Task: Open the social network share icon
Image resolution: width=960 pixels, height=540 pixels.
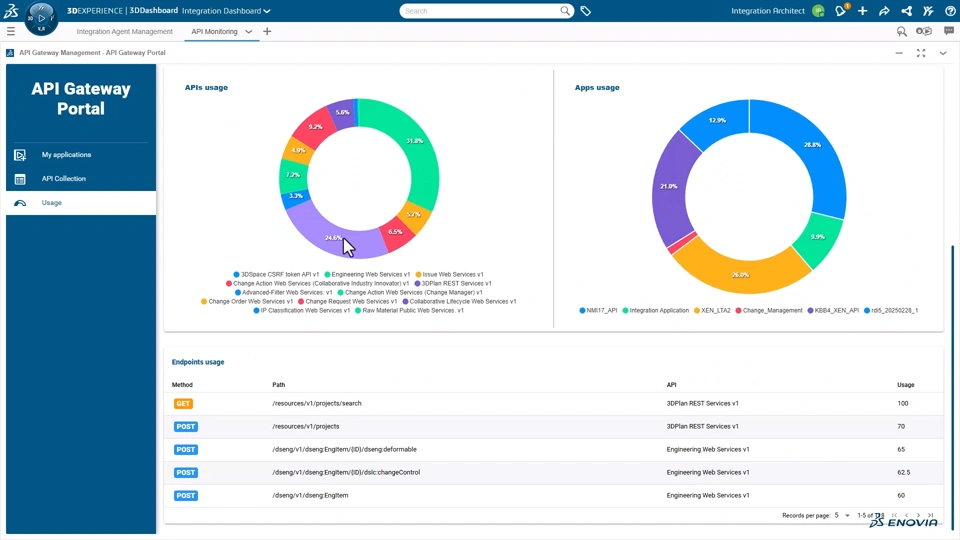Action: point(906,10)
